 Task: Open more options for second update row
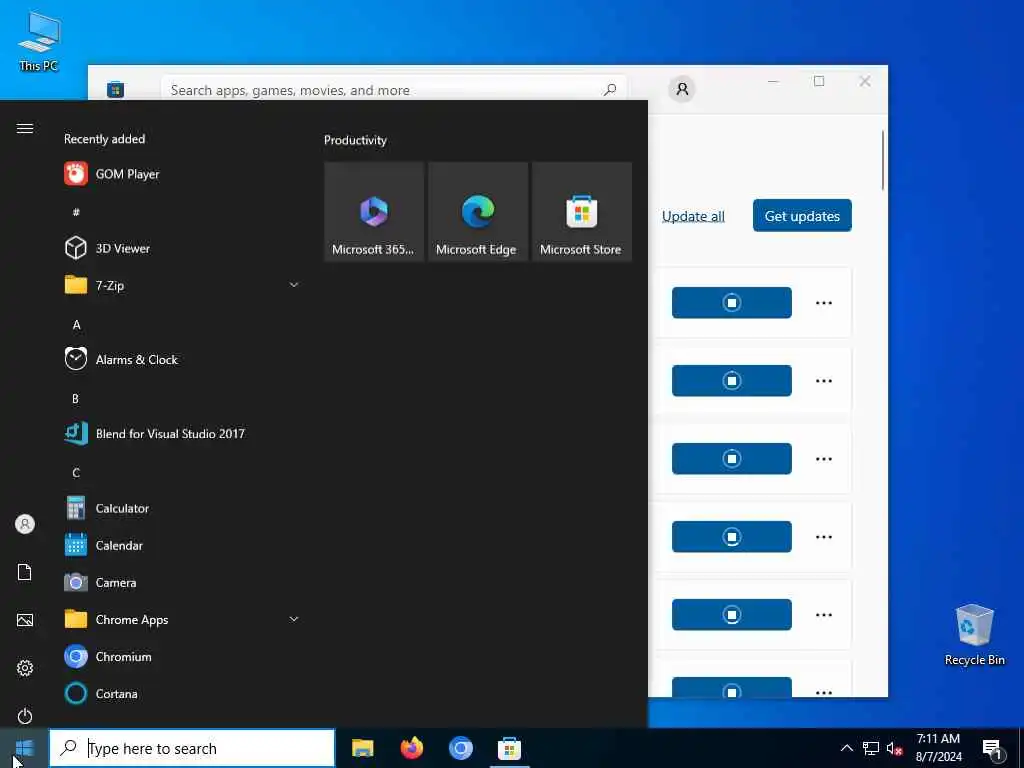coord(824,381)
